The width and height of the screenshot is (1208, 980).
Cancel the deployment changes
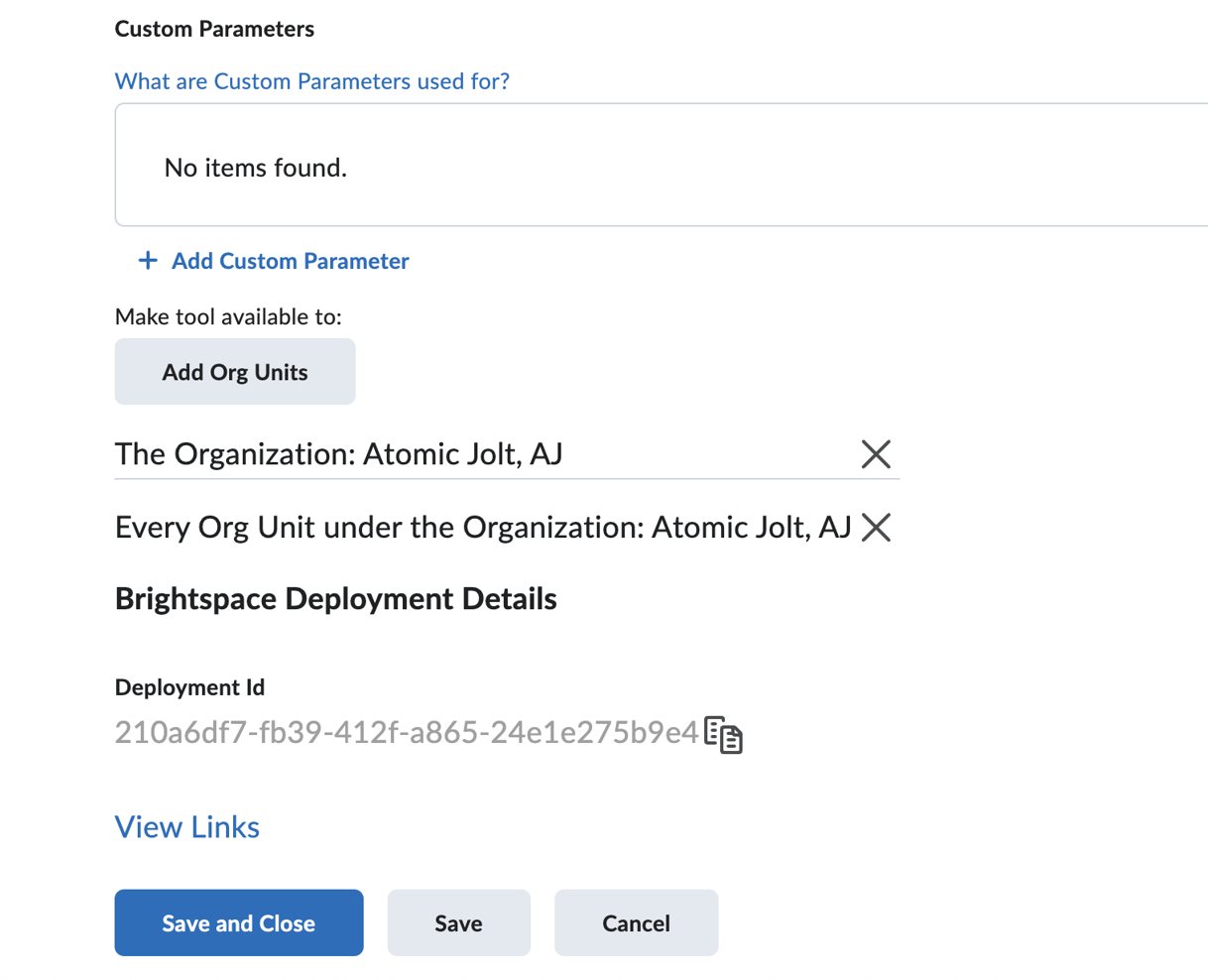tap(636, 922)
